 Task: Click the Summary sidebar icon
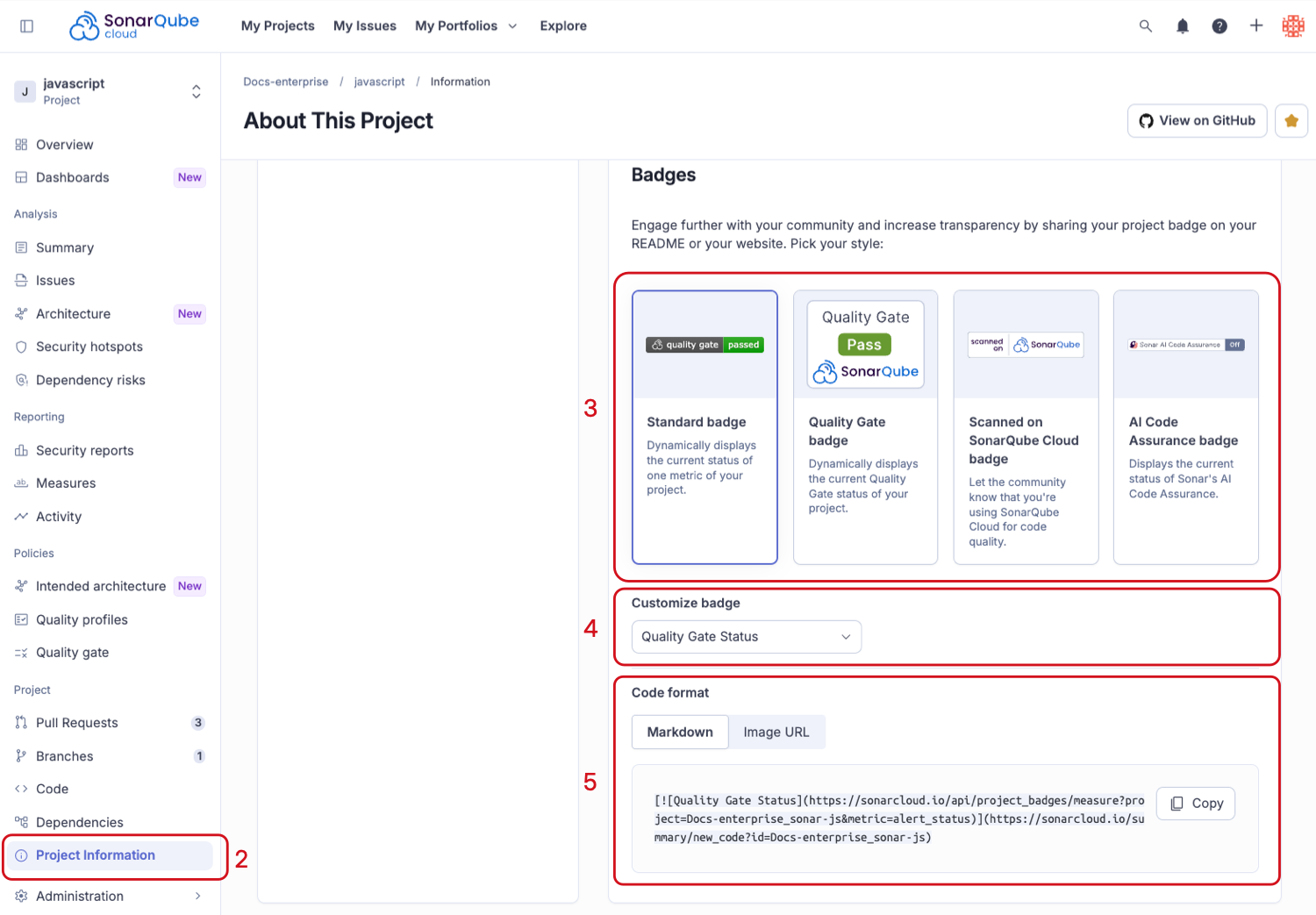21,247
